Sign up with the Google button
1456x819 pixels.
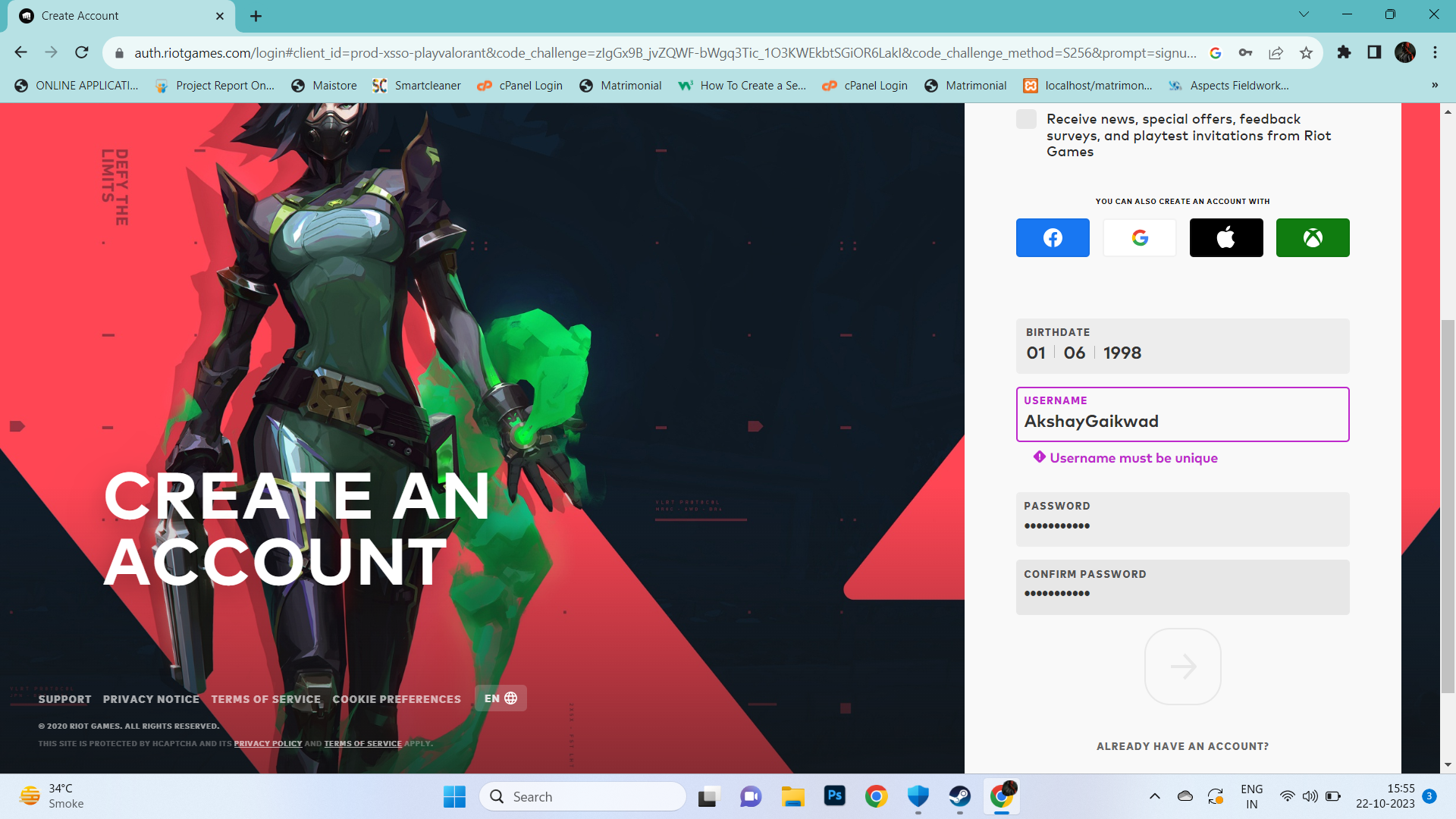(x=1140, y=237)
